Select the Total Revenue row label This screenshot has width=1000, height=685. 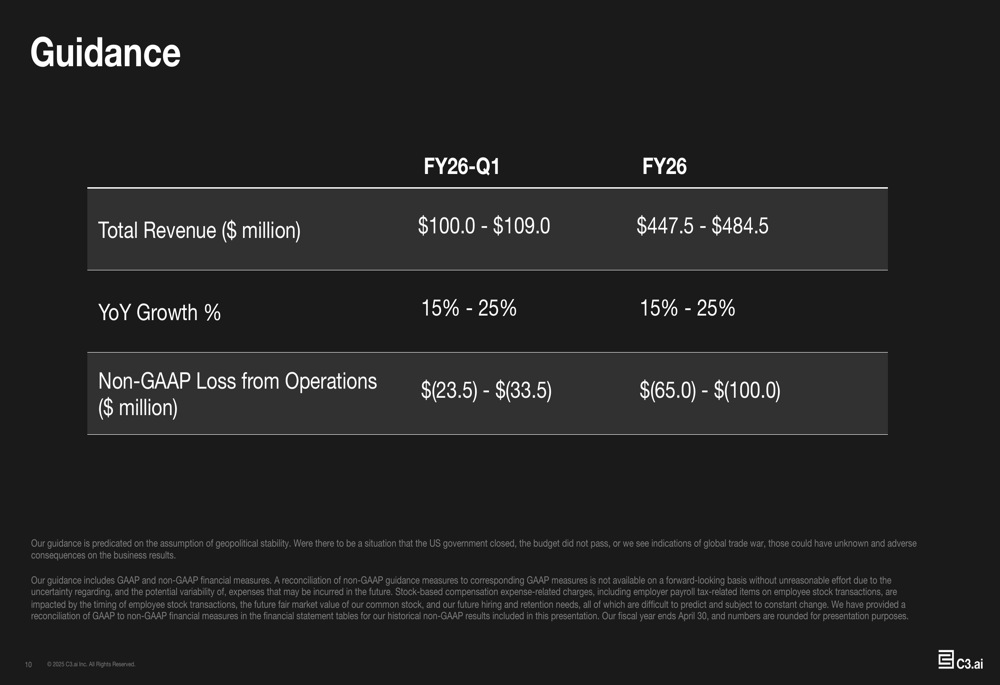click(x=199, y=230)
